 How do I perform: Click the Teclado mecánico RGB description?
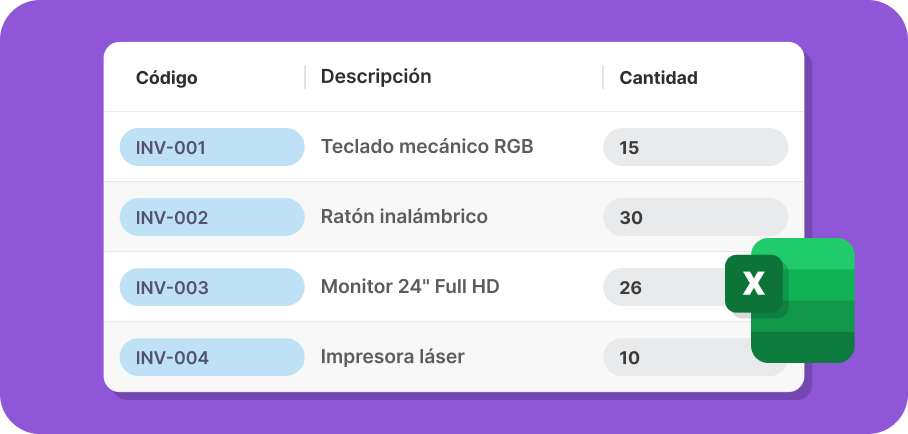click(427, 147)
